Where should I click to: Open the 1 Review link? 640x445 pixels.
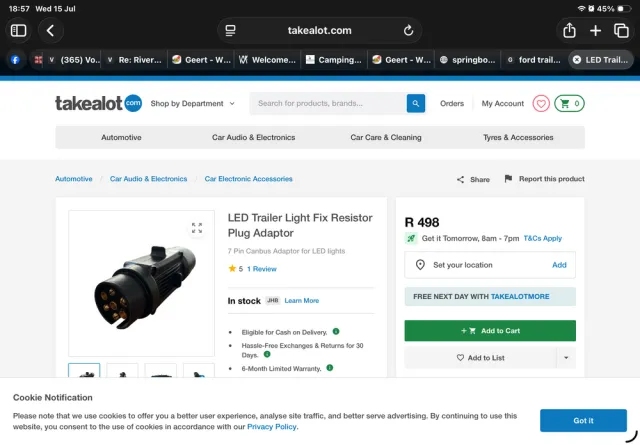pos(262,269)
